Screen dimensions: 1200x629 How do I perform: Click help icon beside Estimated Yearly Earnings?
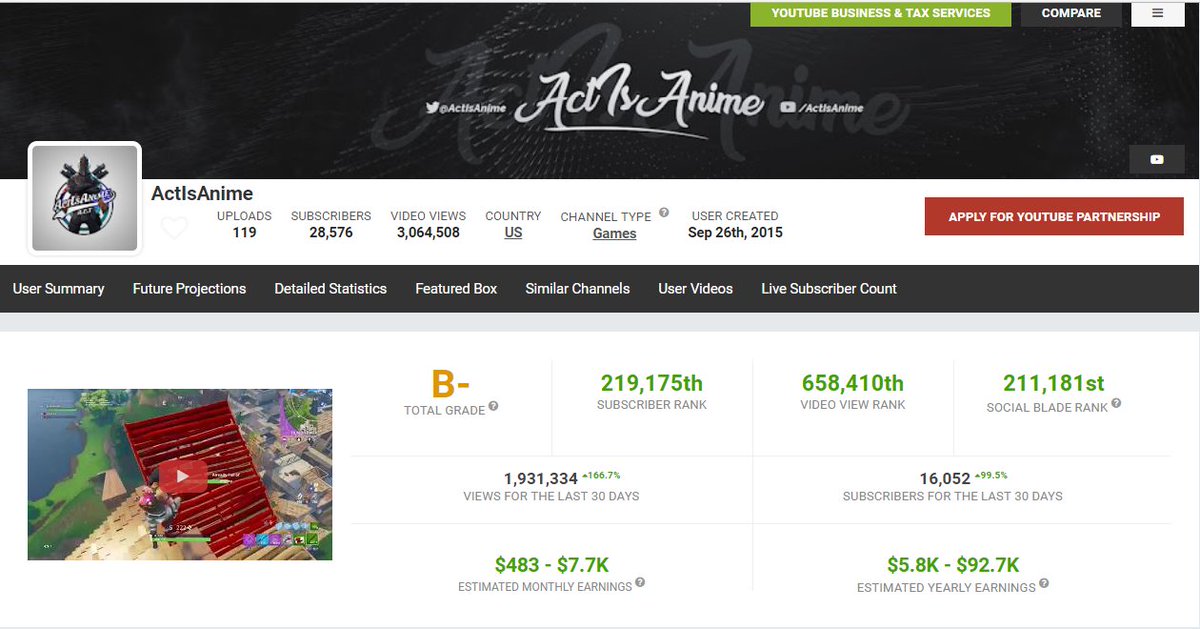pyautogui.click(x=1044, y=583)
